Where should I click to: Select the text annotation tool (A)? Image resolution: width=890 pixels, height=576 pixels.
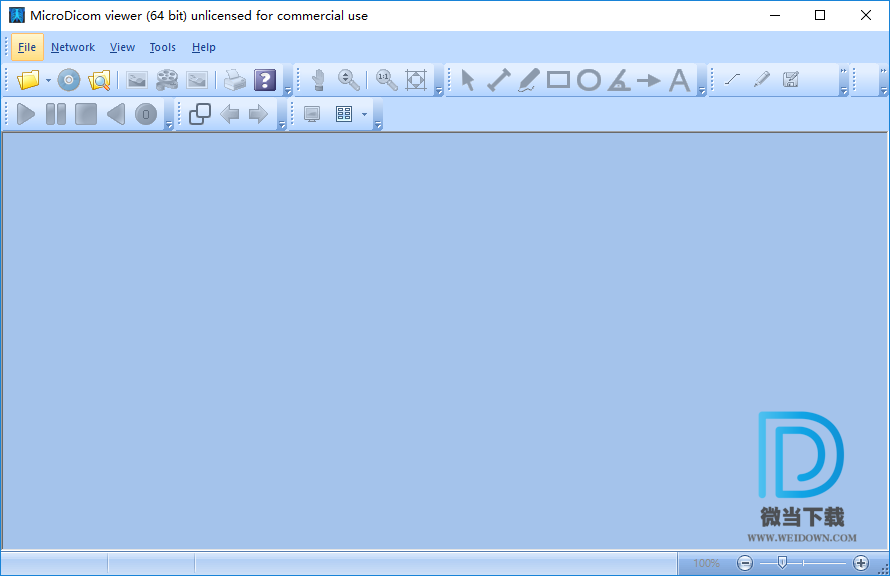[680, 80]
